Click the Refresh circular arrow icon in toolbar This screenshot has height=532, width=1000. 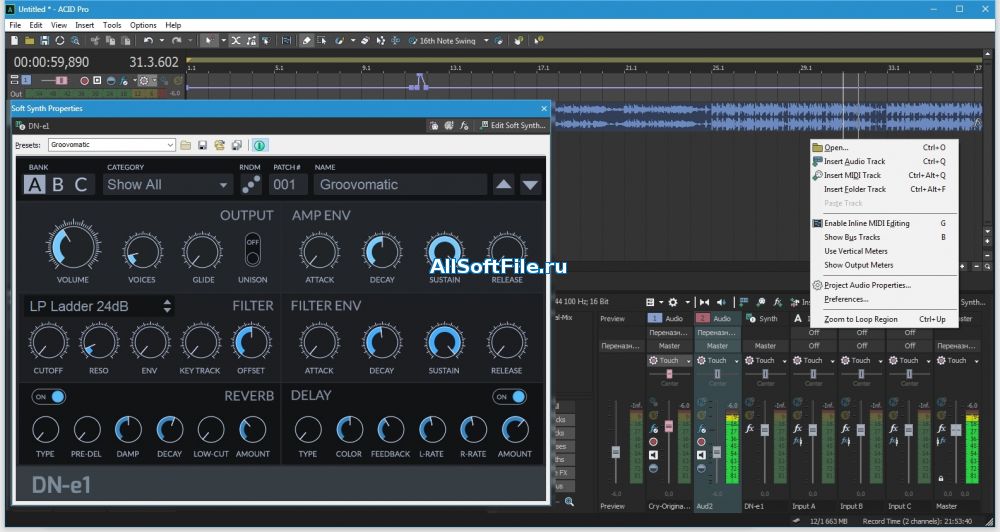60,40
